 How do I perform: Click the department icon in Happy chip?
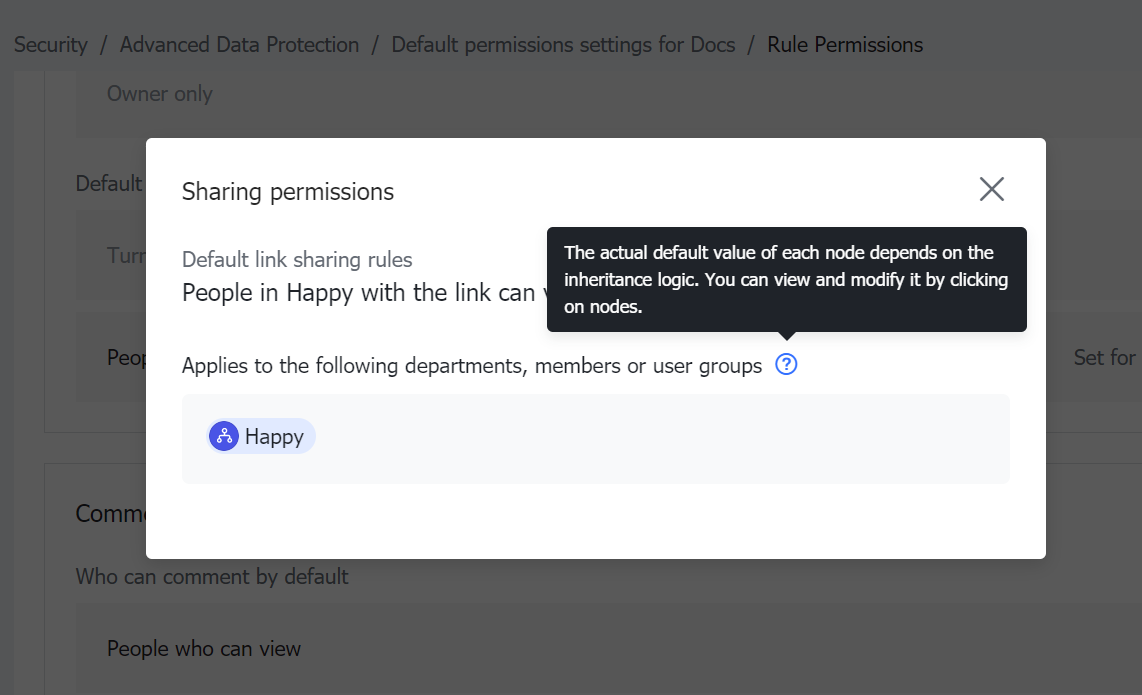point(224,436)
